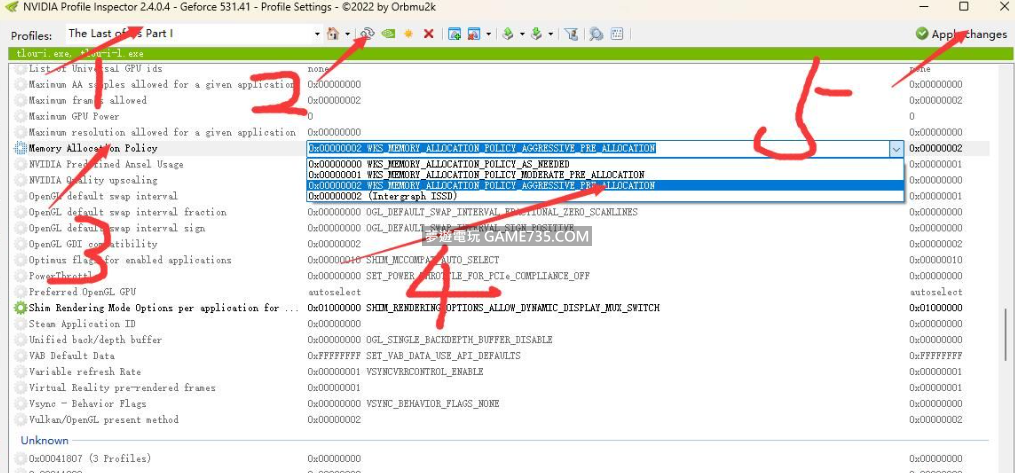Viewport: 1015px width, 473px height.
Task: Select highlighted AGGRESSIVE_PRE_ALLOCATION list option
Action: point(605,185)
